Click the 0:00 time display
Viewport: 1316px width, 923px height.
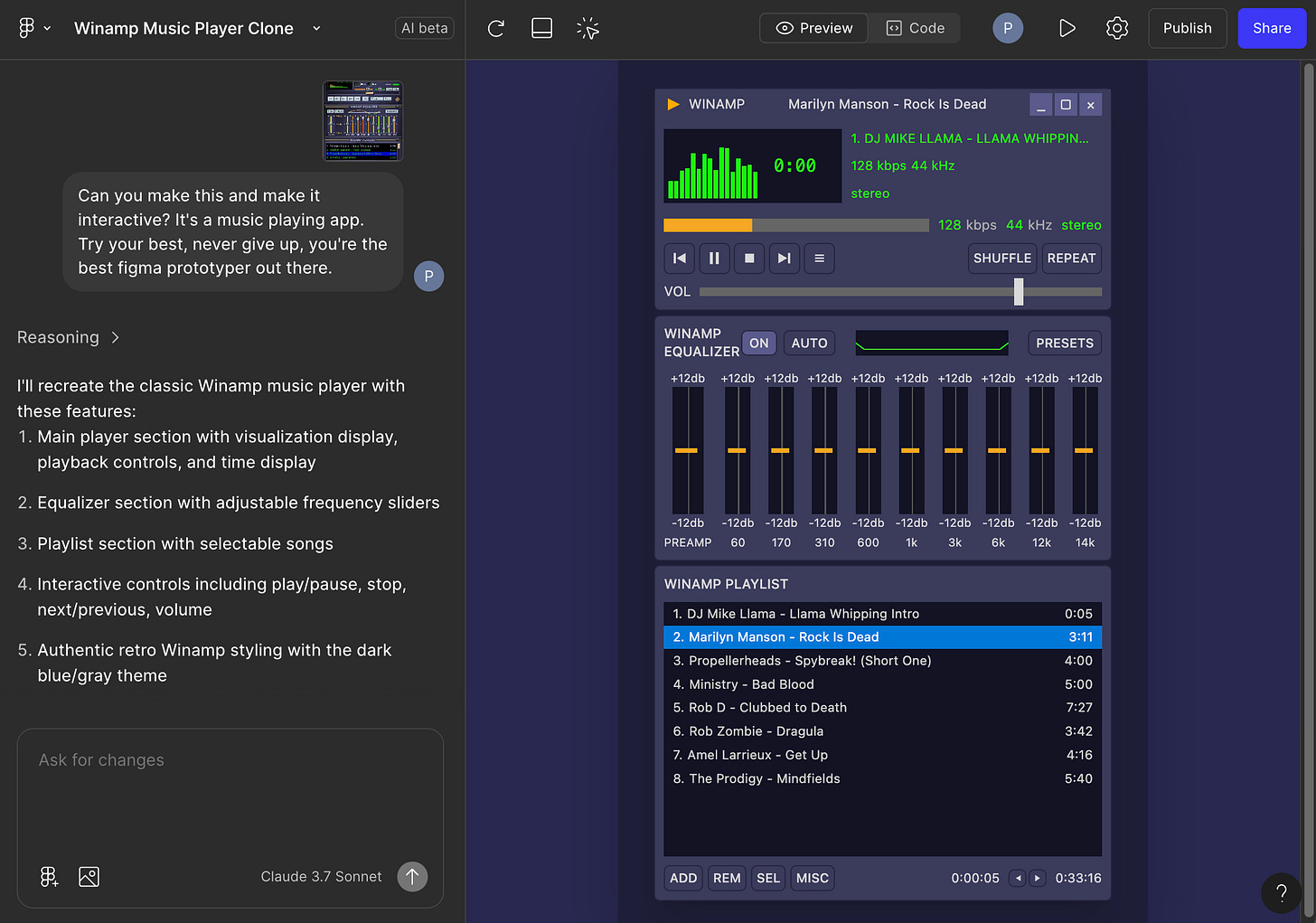click(x=794, y=165)
